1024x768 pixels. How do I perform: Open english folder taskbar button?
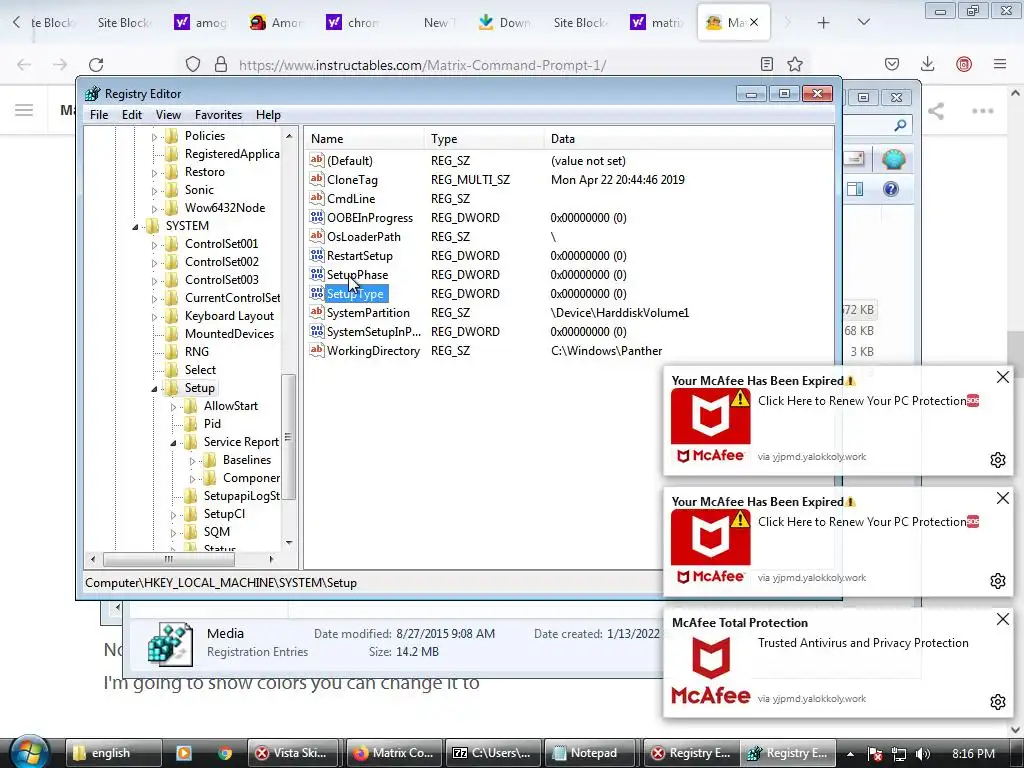[114, 753]
